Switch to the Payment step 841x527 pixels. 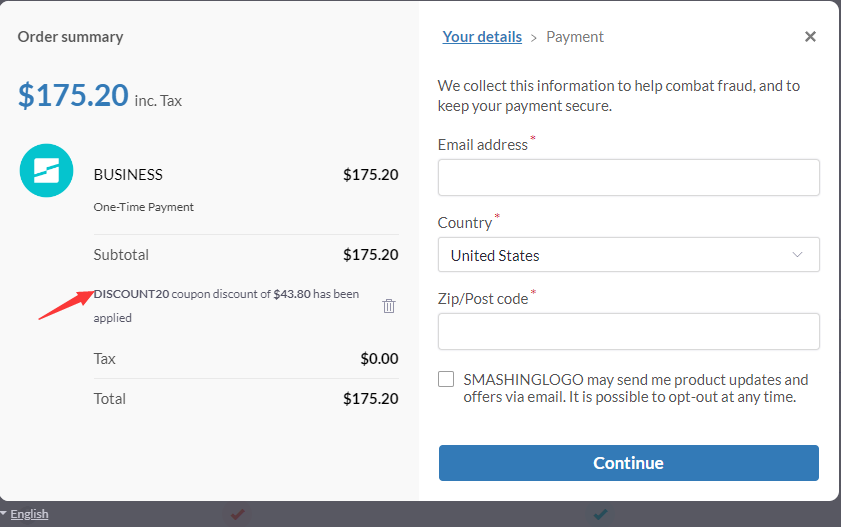tap(575, 37)
